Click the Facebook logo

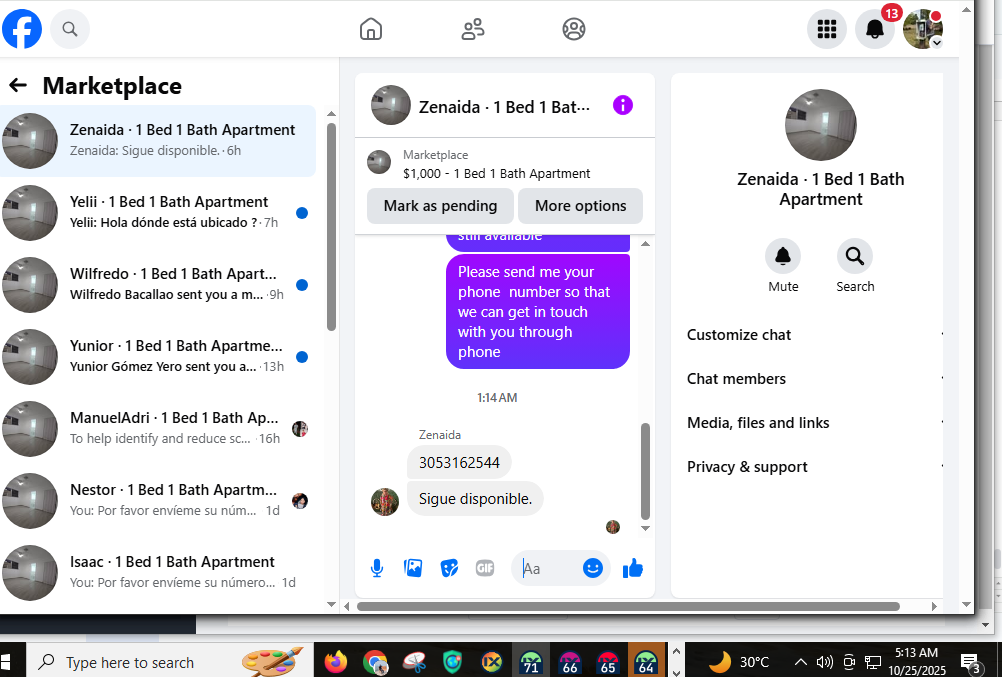22,29
